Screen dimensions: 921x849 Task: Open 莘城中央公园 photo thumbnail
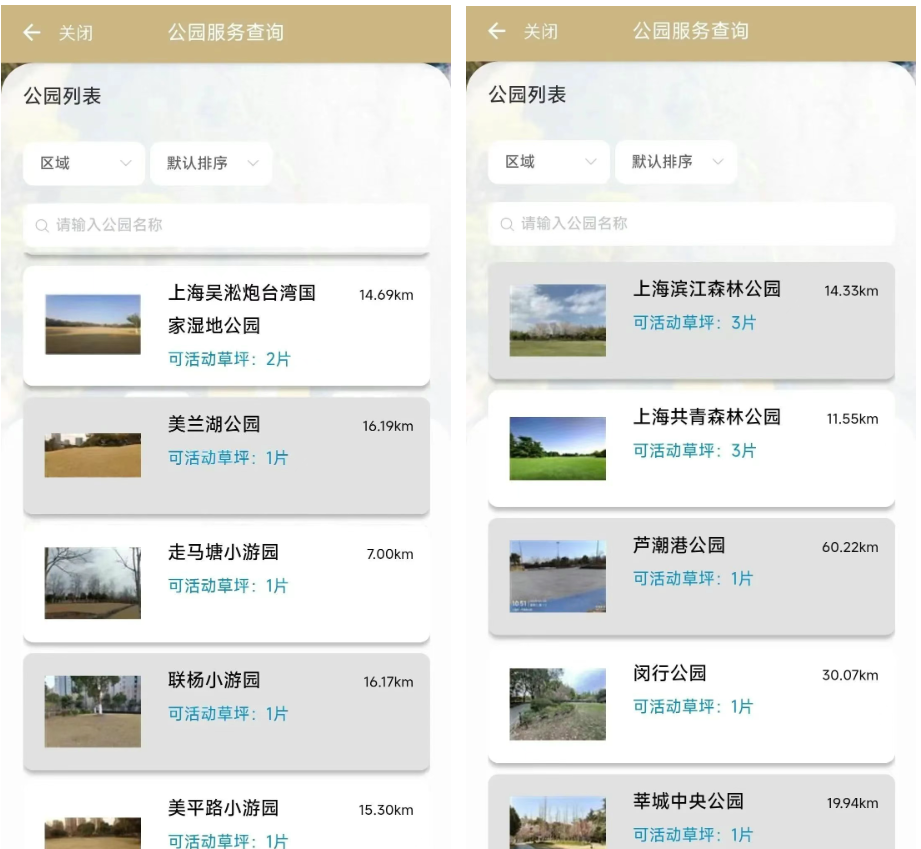(x=557, y=823)
